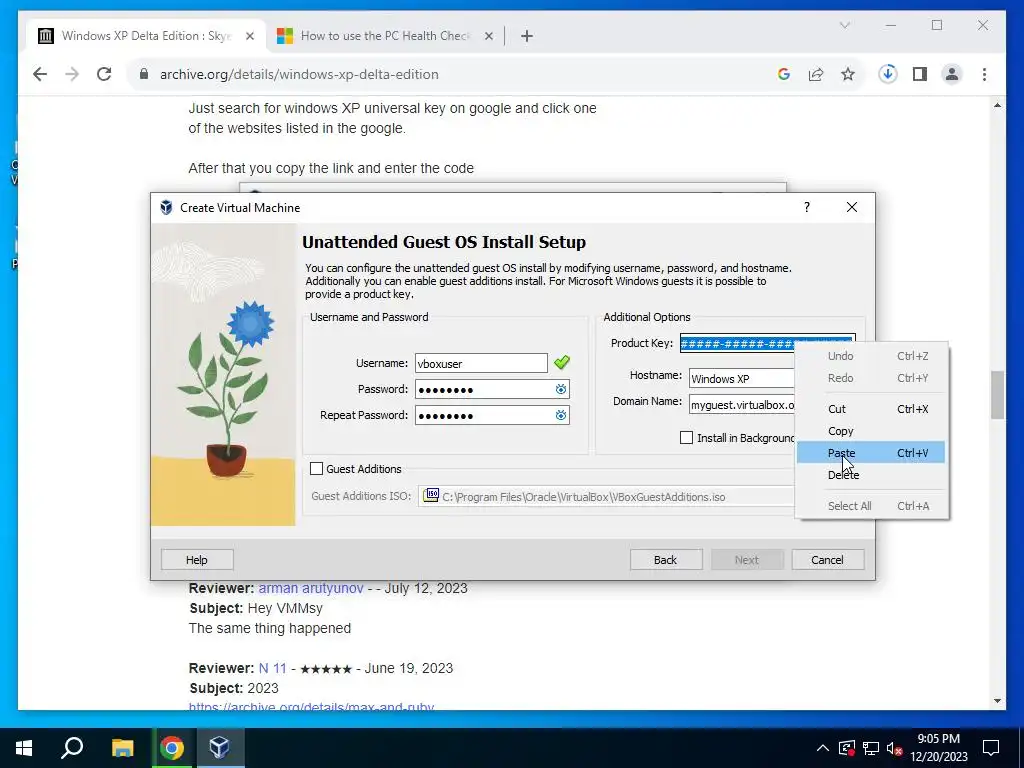Viewport: 1024px width, 768px height.
Task: Click the Chrome forward arrow
Action: pos(72,74)
